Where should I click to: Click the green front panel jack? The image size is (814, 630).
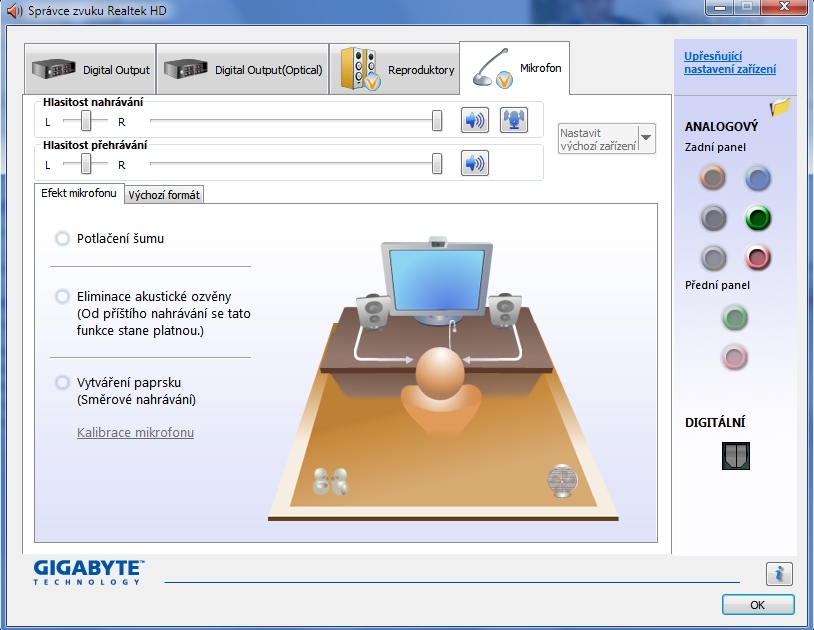pyautogui.click(x=735, y=318)
